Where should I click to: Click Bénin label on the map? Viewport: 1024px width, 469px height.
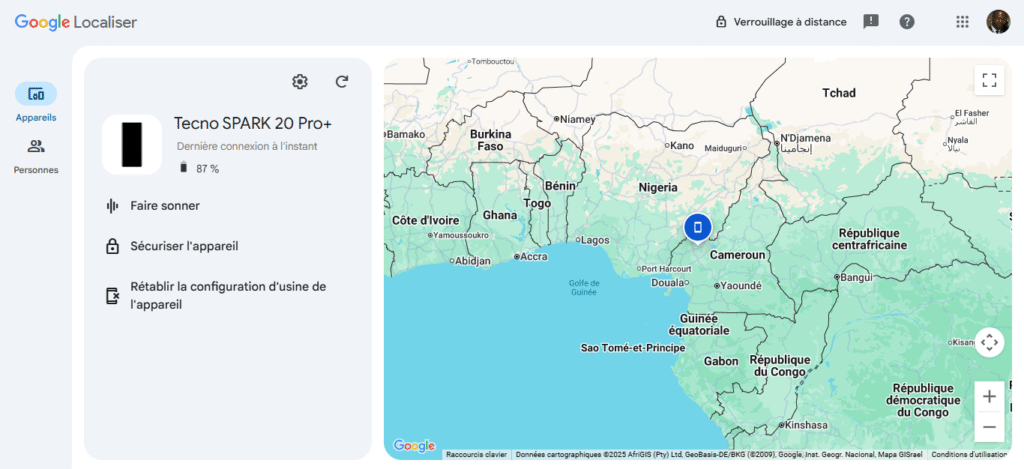click(x=560, y=186)
